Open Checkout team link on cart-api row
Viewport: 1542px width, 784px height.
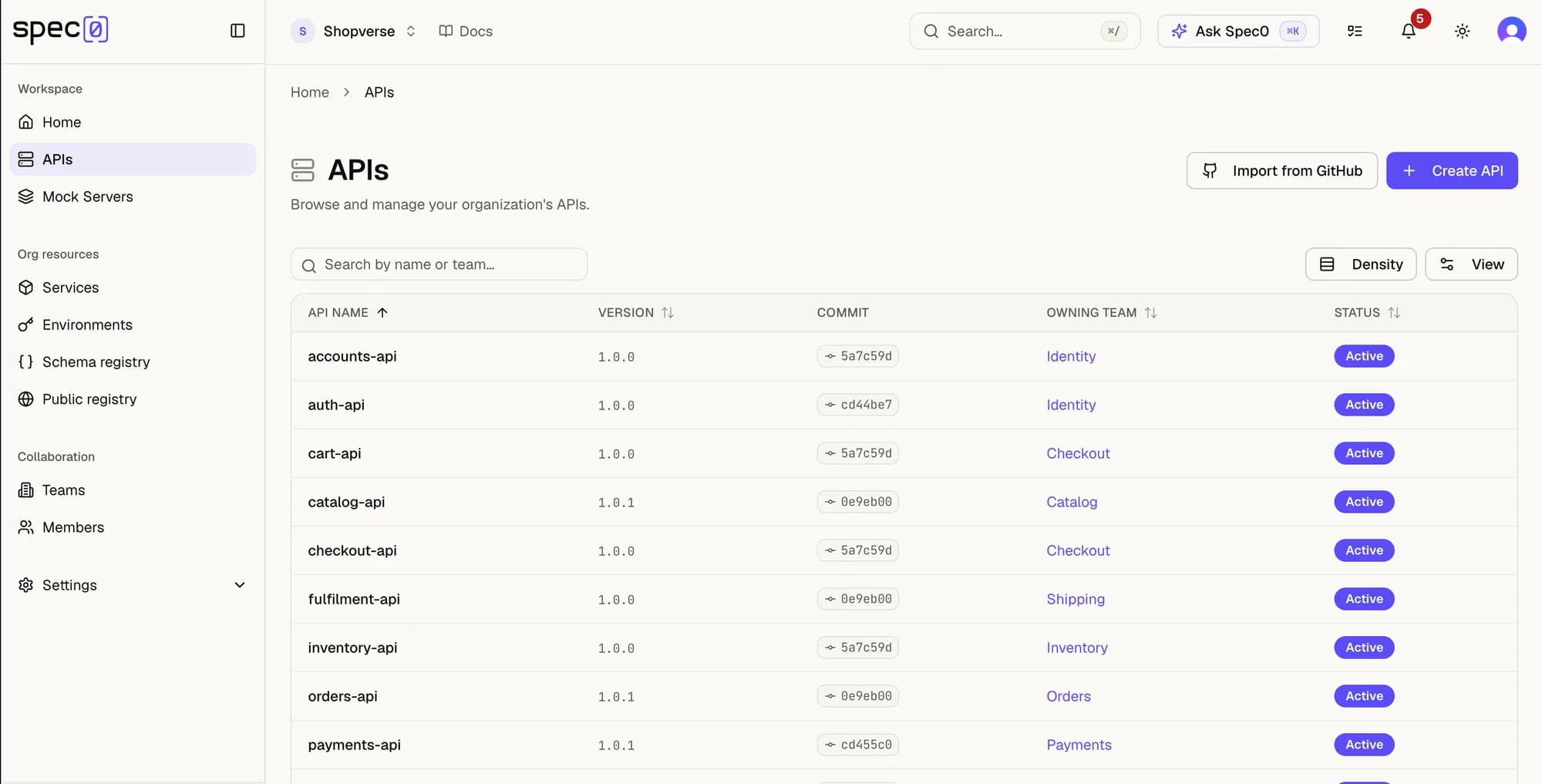[1078, 453]
